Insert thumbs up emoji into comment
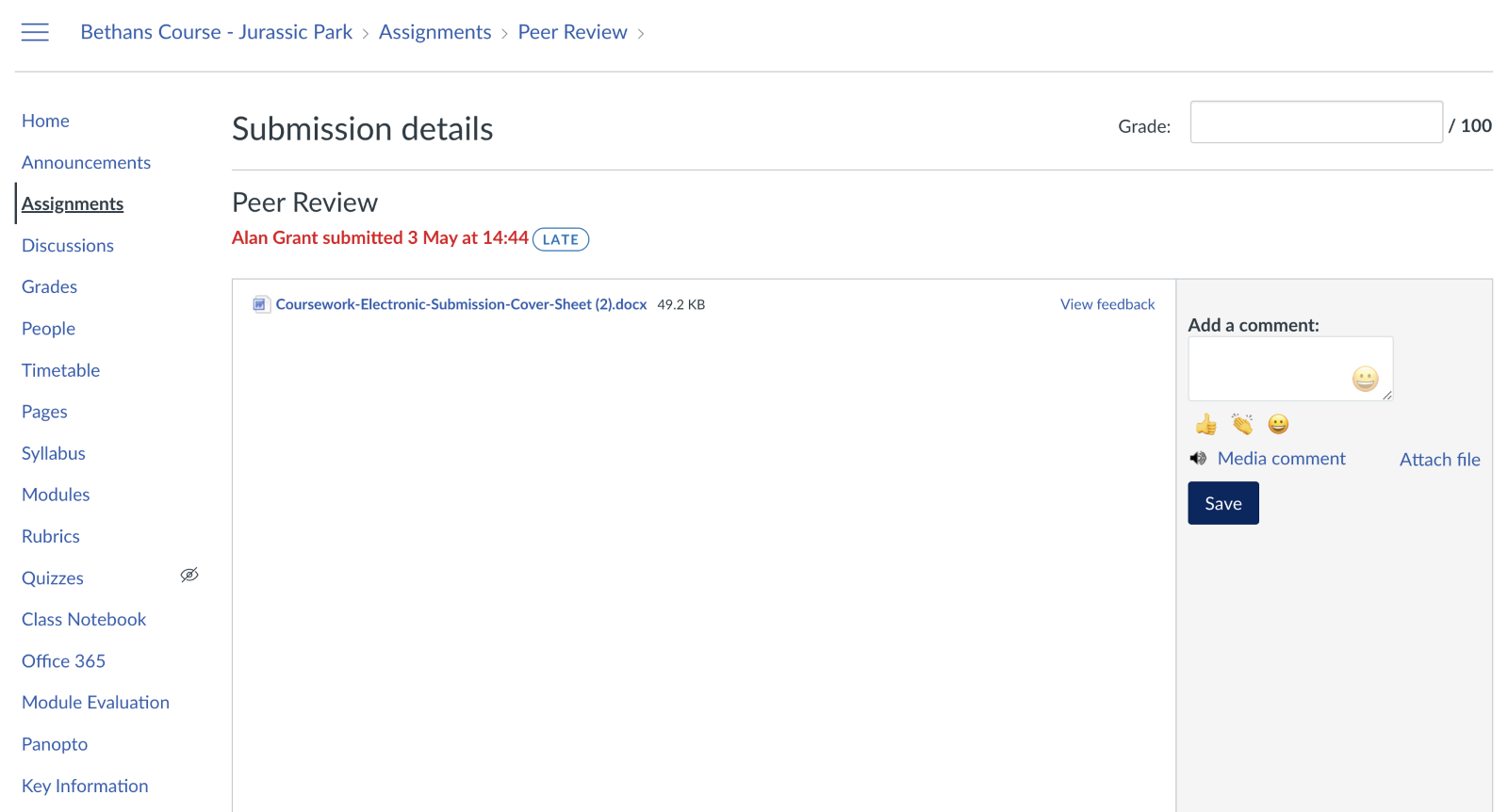The height and width of the screenshot is (812, 1508). (x=1205, y=425)
